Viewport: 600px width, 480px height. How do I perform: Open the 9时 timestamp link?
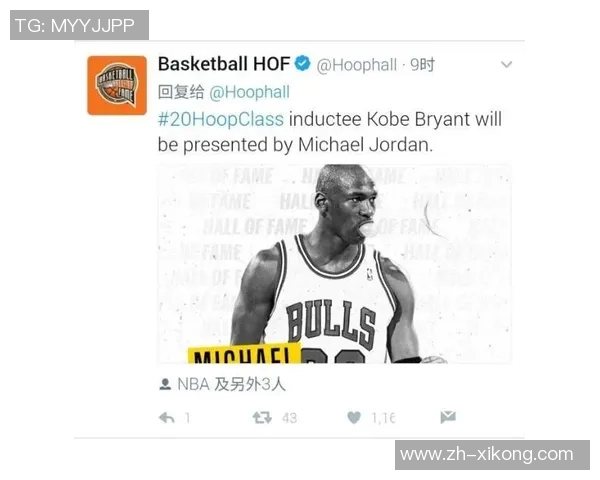tap(422, 65)
